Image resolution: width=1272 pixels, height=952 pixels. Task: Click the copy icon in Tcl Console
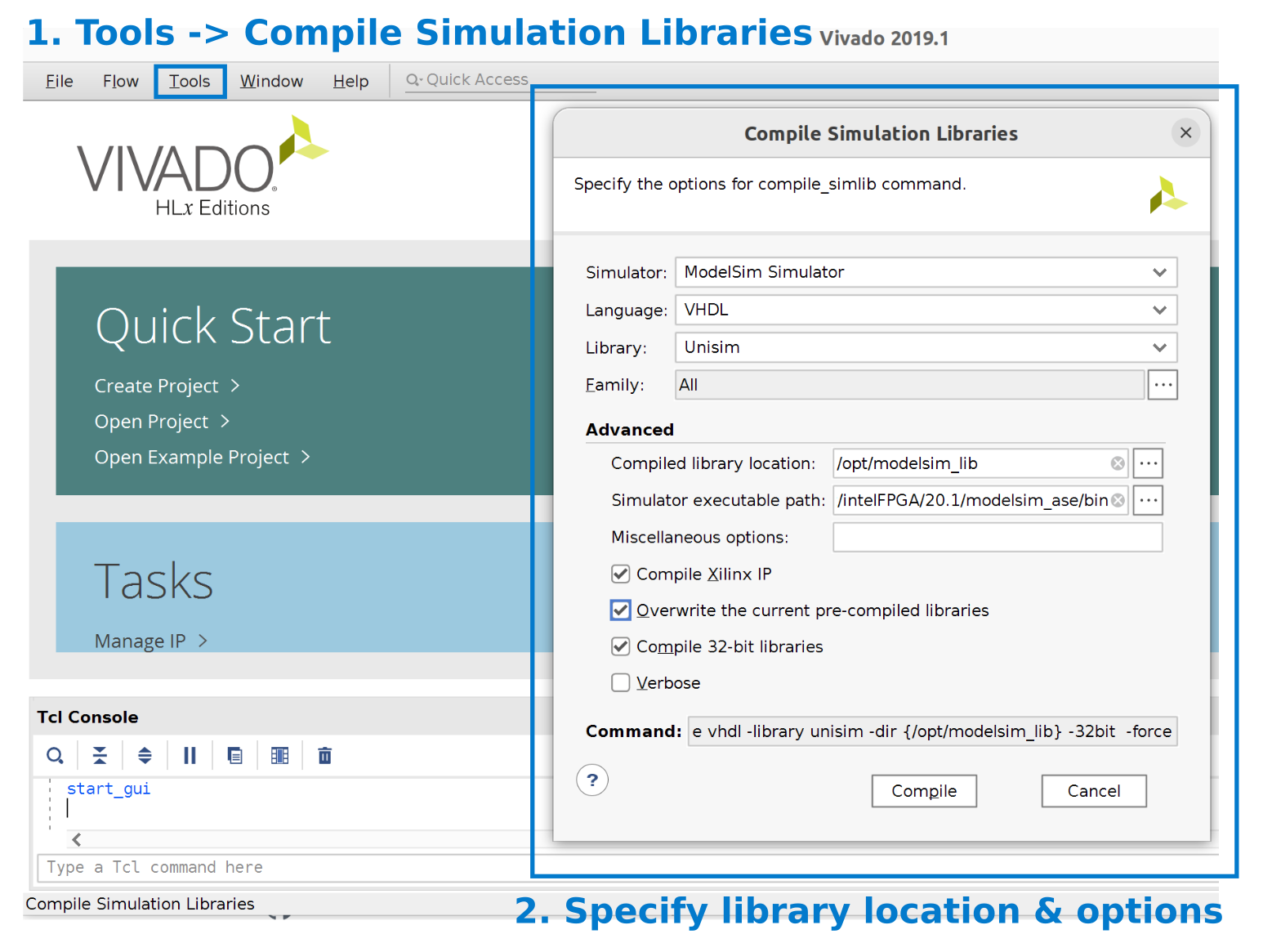click(234, 756)
